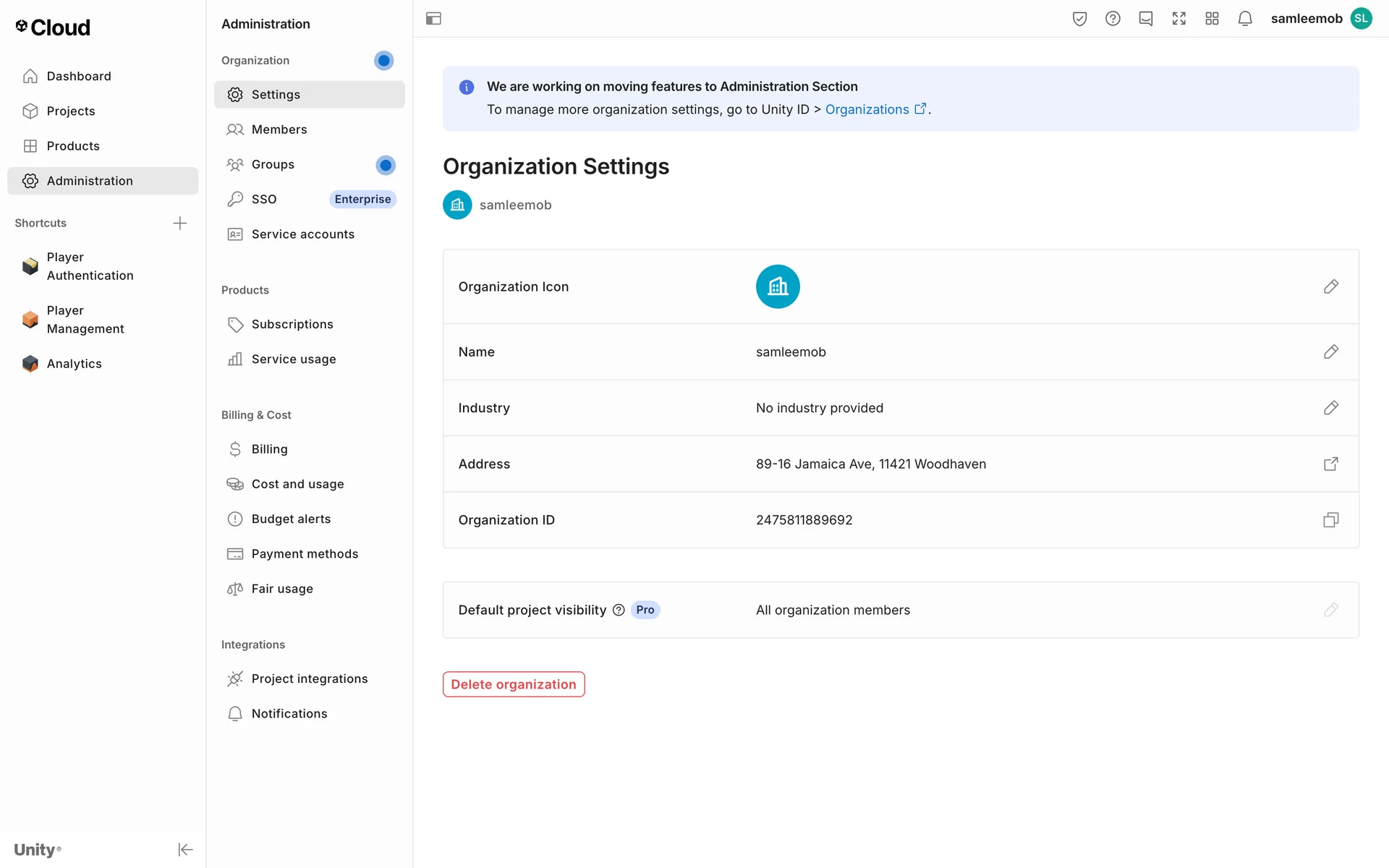Open the help question mark icon

(x=1113, y=19)
